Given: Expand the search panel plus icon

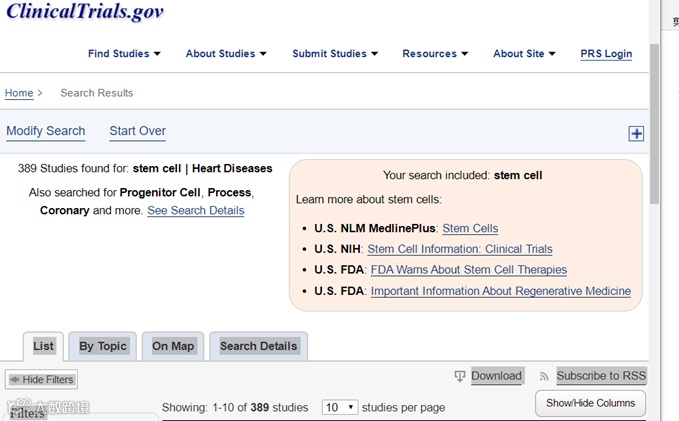Looking at the screenshot, I should tap(636, 134).
